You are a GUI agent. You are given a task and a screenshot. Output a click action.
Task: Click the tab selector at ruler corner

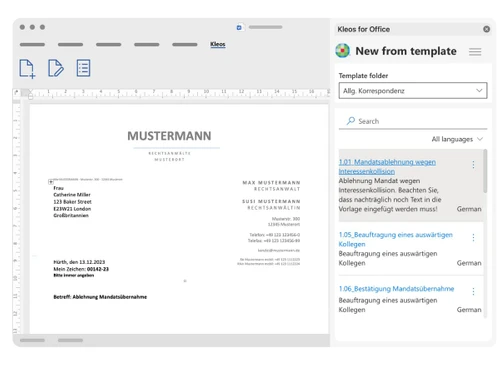(x=16, y=92)
